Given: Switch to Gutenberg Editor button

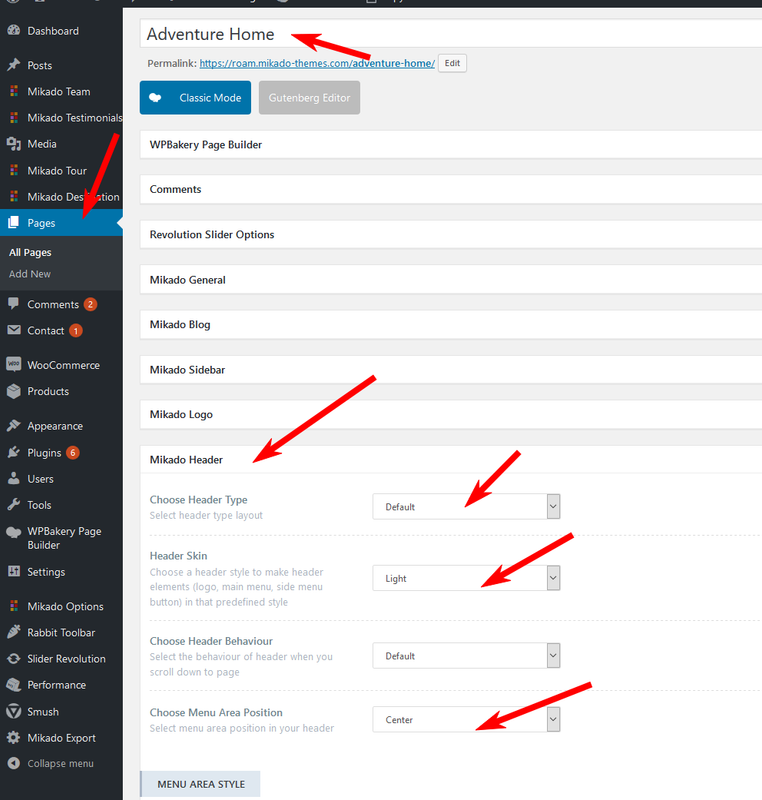Looking at the screenshot, I should coord(309,97).
